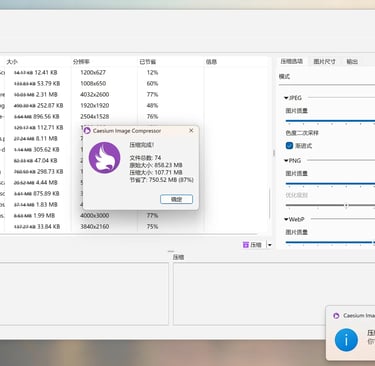375x366 pixels.
Task: Select the row with size 53.79 KB
Action: (135, 84)
